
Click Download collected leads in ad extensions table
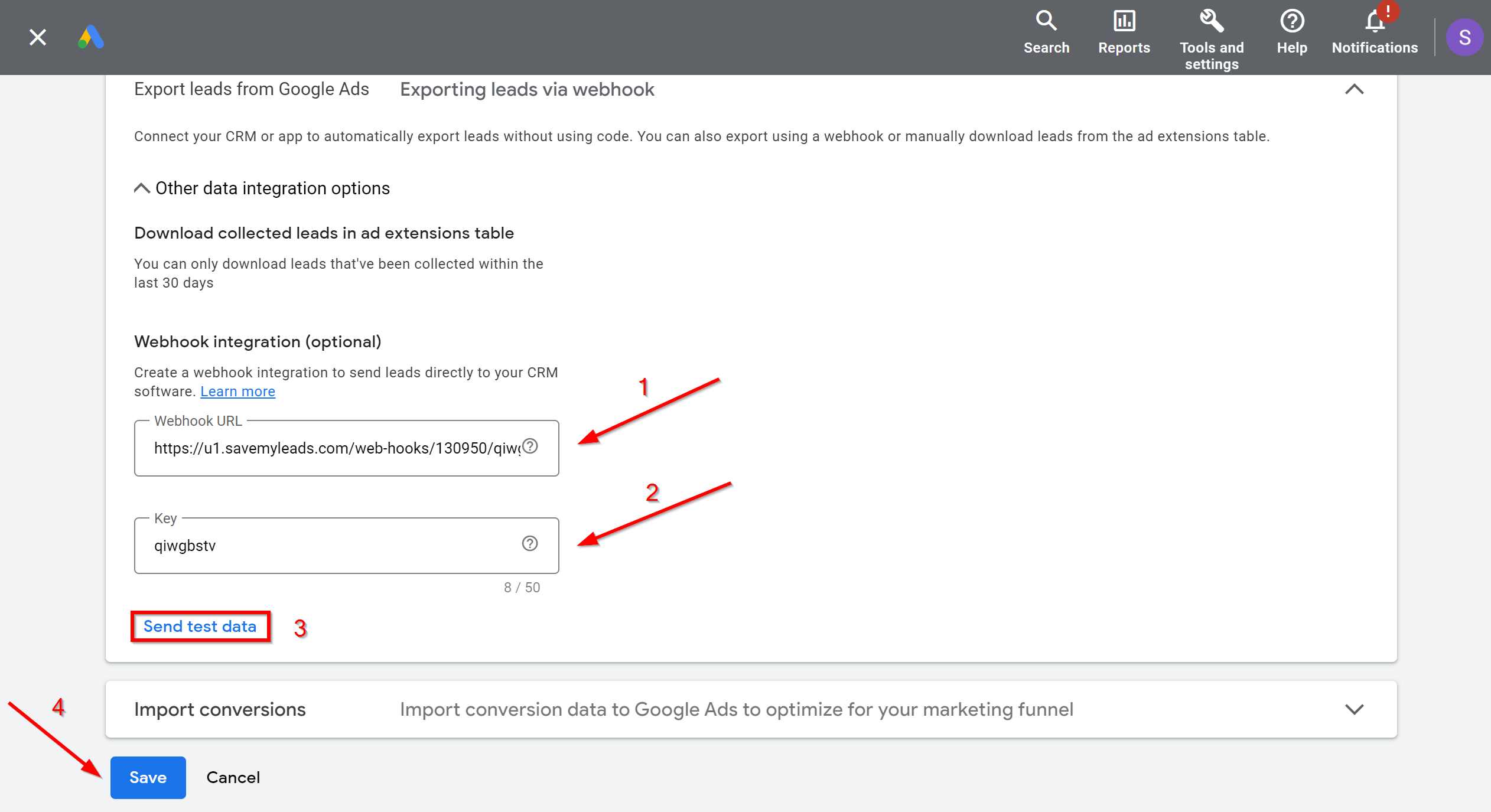tap(324, 233)
